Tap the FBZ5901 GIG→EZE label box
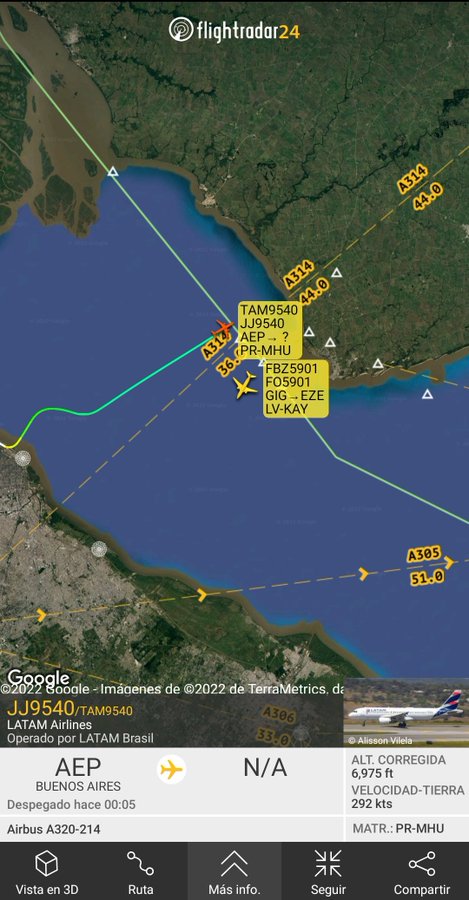The image size is (469, 900). point(296,389)
